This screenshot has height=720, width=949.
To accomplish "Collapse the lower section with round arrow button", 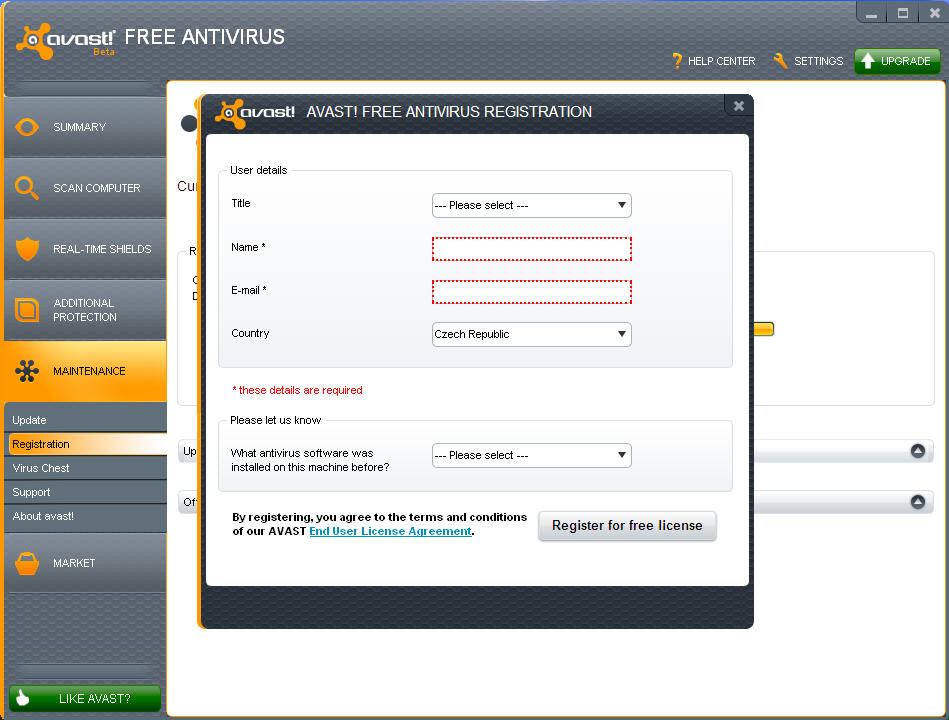I will [918, 502].
